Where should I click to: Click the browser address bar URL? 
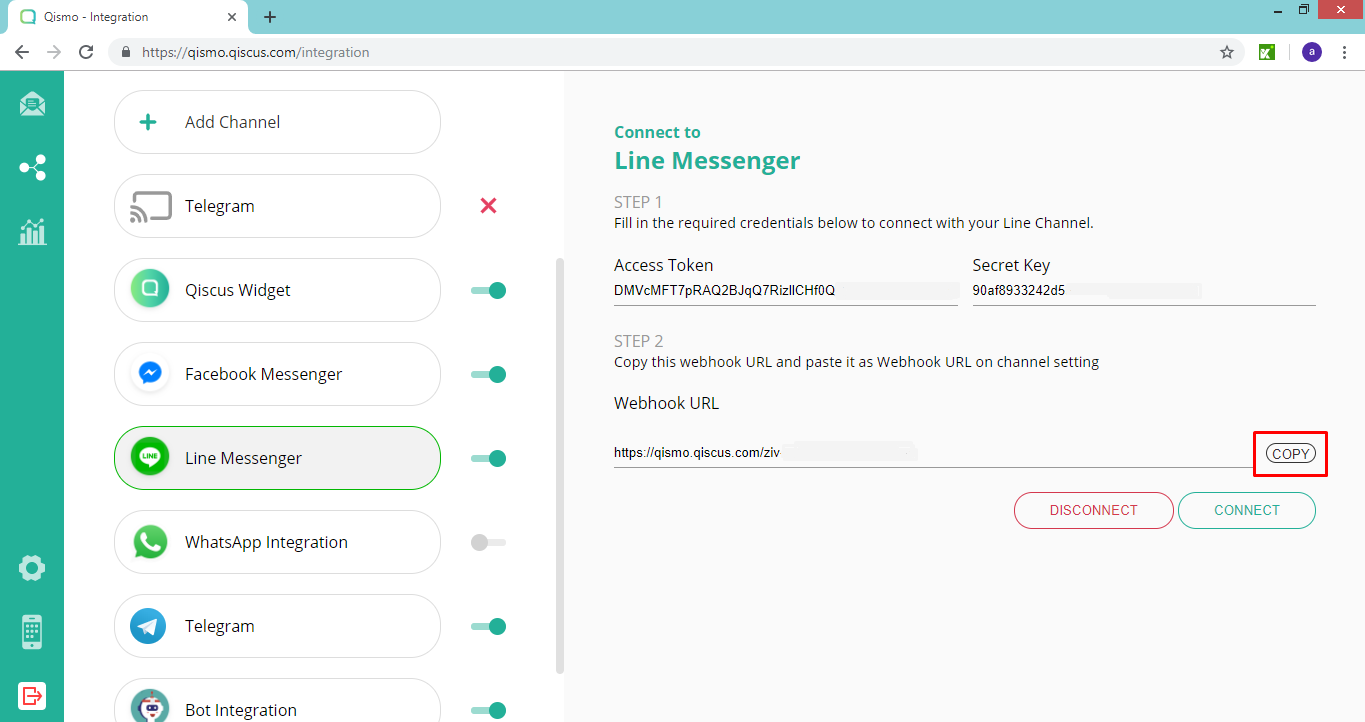tap(256, 52)
